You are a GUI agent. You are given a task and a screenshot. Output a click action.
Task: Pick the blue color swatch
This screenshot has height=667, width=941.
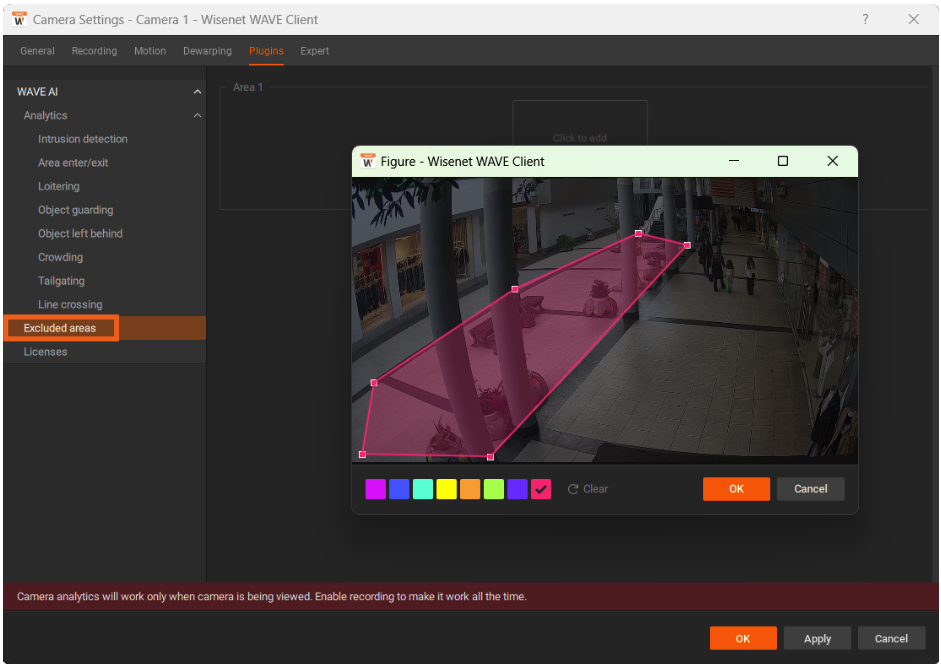pos(399,489)
